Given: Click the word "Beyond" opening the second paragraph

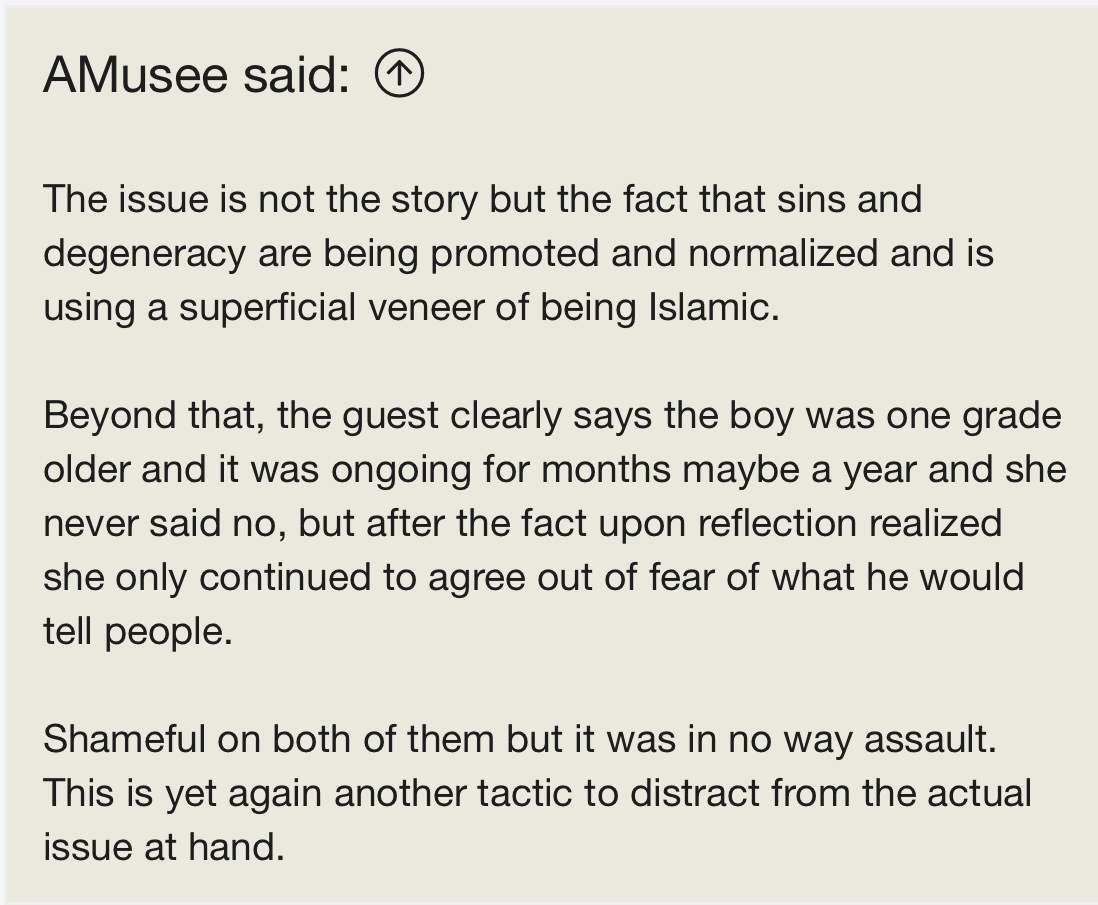Looking at the screenshot, I should 110,416.
